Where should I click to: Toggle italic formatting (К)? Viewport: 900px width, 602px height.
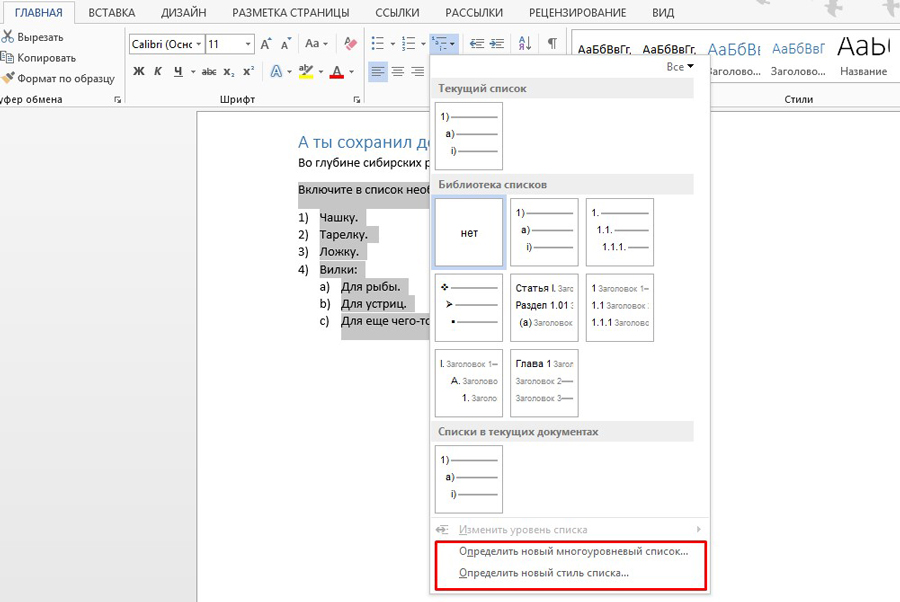pyautogui.click(x=158, y=72)
